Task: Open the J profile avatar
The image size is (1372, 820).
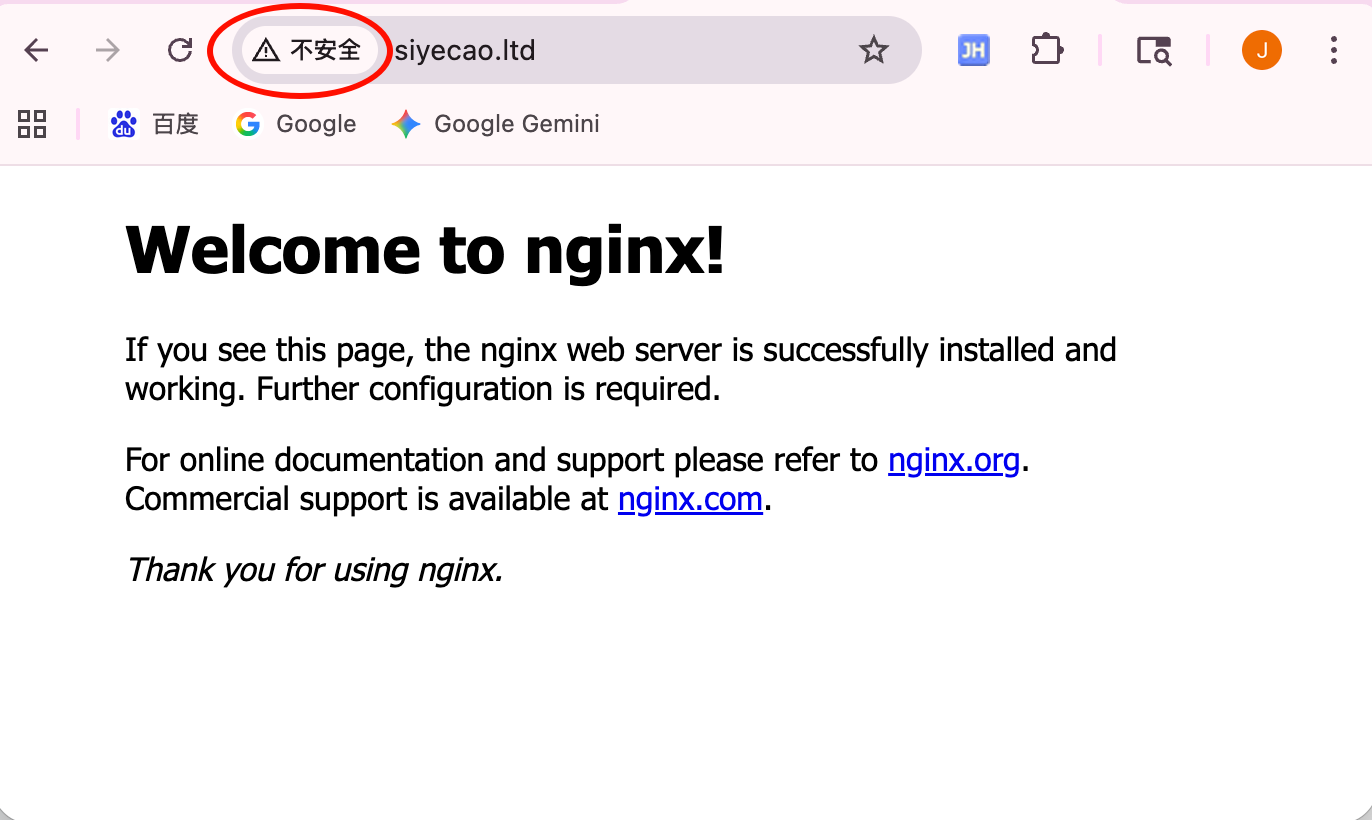Action: [x=1262, y=50]
